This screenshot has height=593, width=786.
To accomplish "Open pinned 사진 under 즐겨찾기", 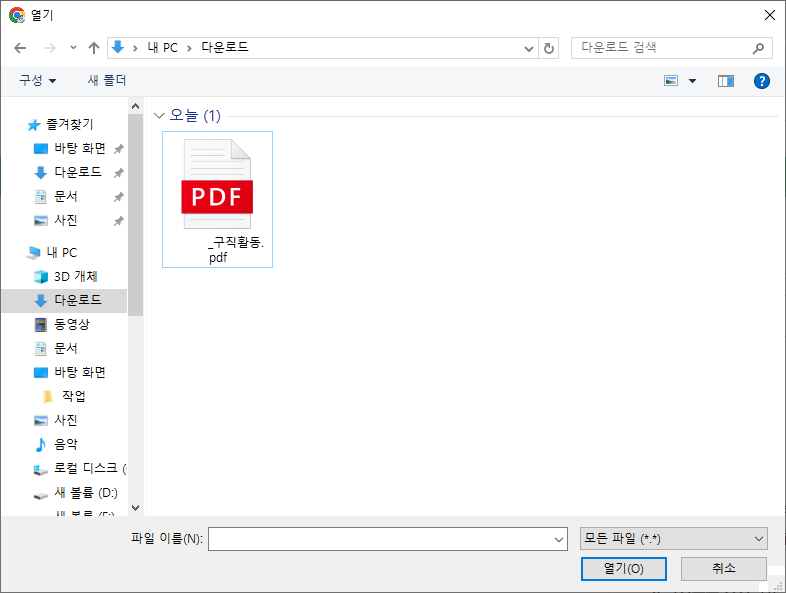I will (66, 220).
